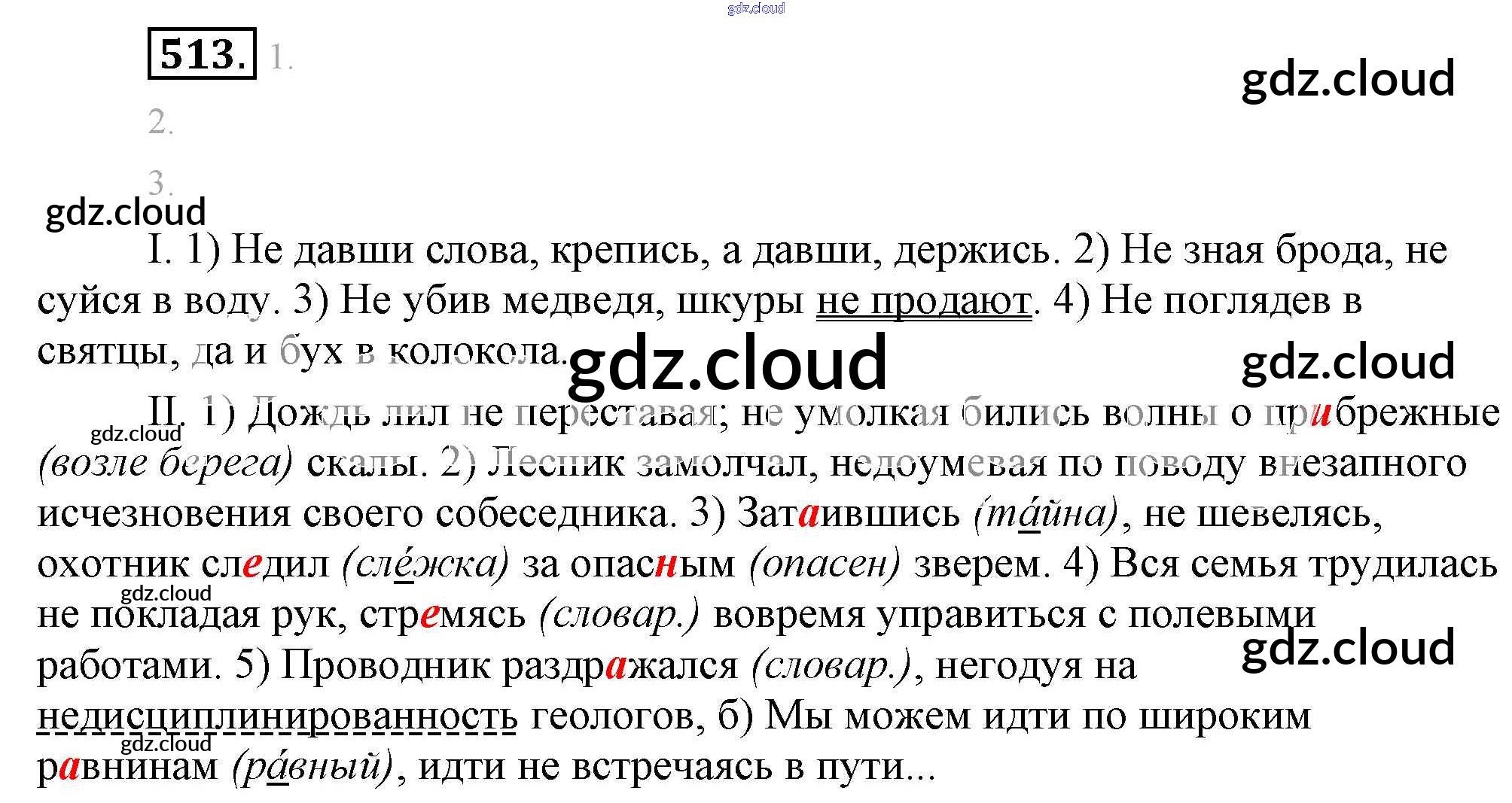1512x803 pixels.
Task: Click the italic check word "(та́йна)"
Action: [x=1047, y=514]
